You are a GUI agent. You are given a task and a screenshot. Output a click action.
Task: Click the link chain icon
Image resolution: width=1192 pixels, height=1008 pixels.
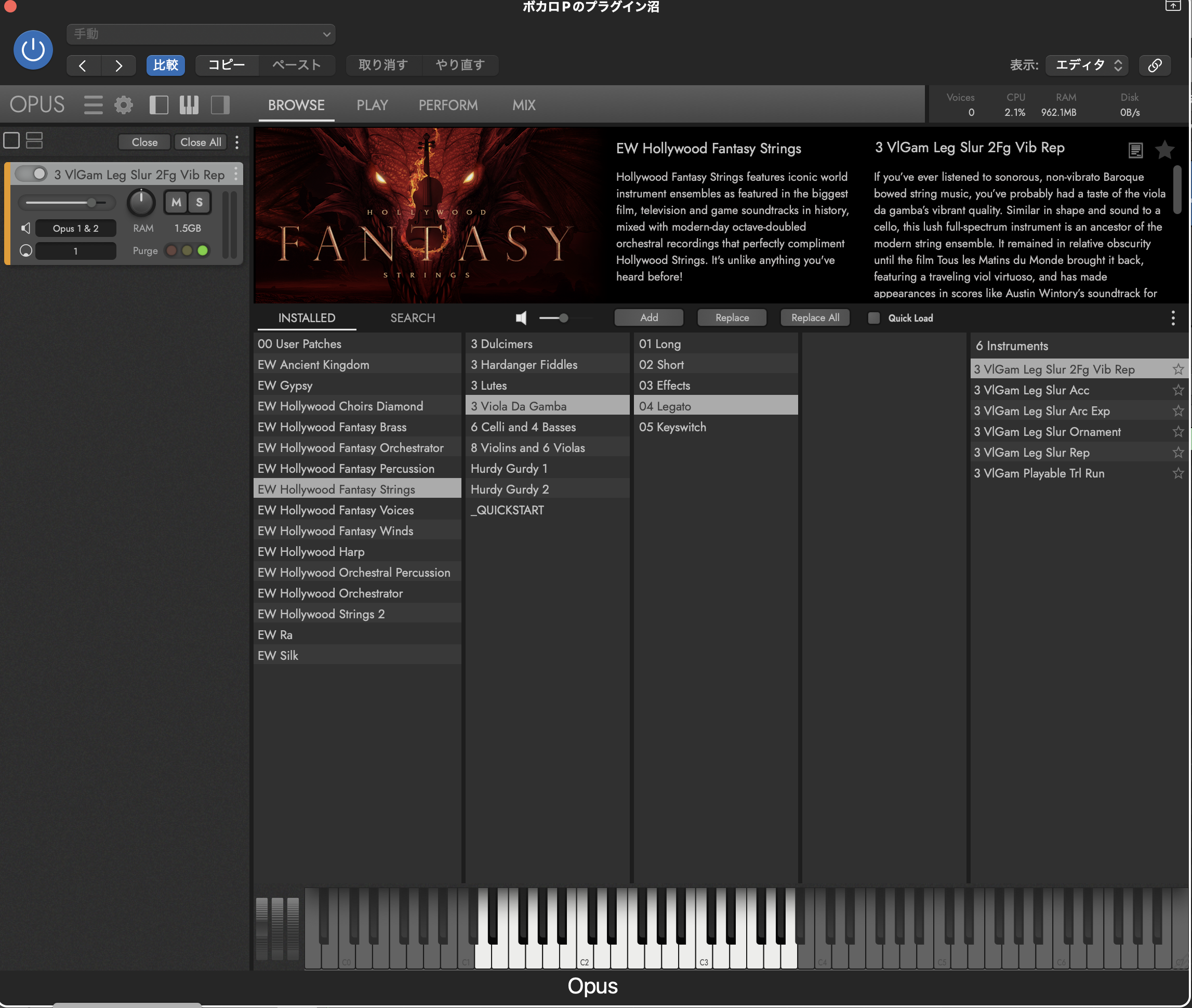click(1155, 65)
